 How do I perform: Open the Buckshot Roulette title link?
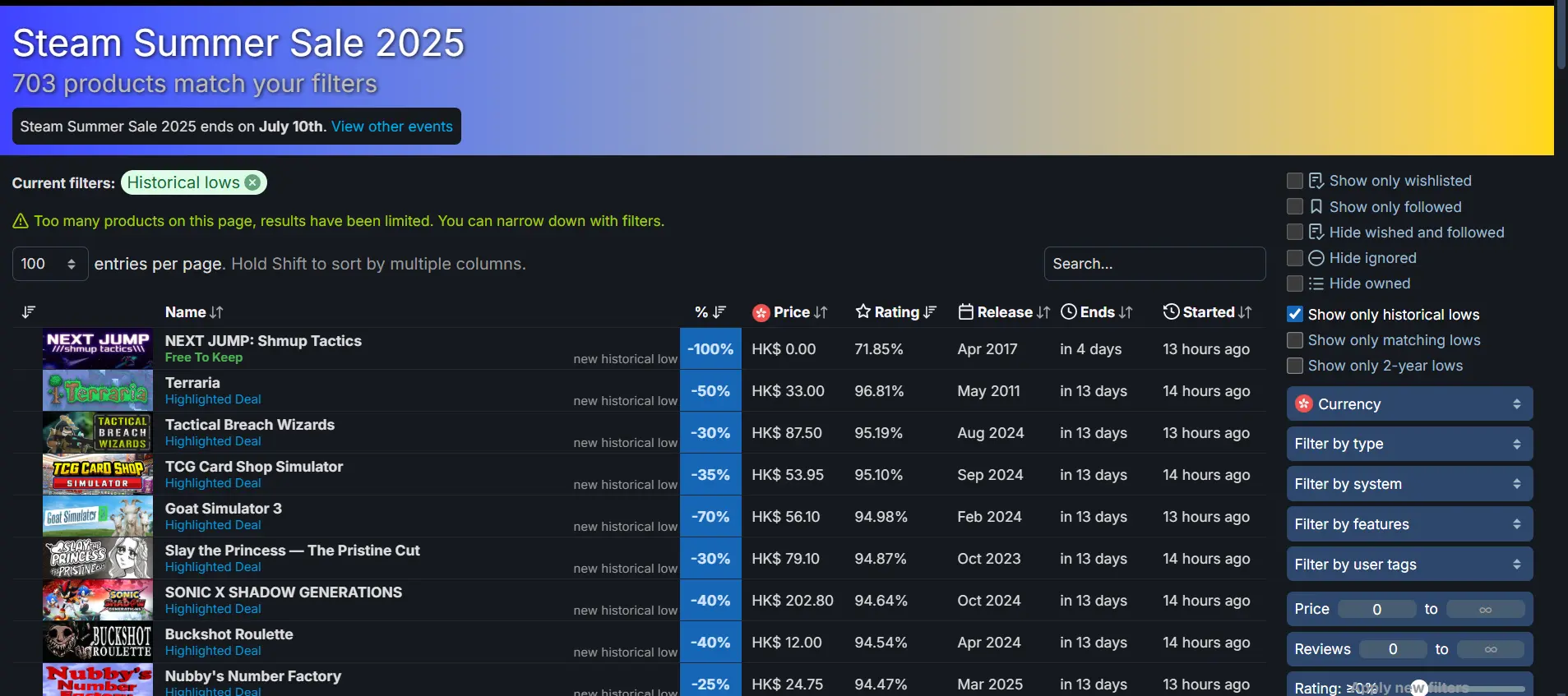(x=229, y=634)
